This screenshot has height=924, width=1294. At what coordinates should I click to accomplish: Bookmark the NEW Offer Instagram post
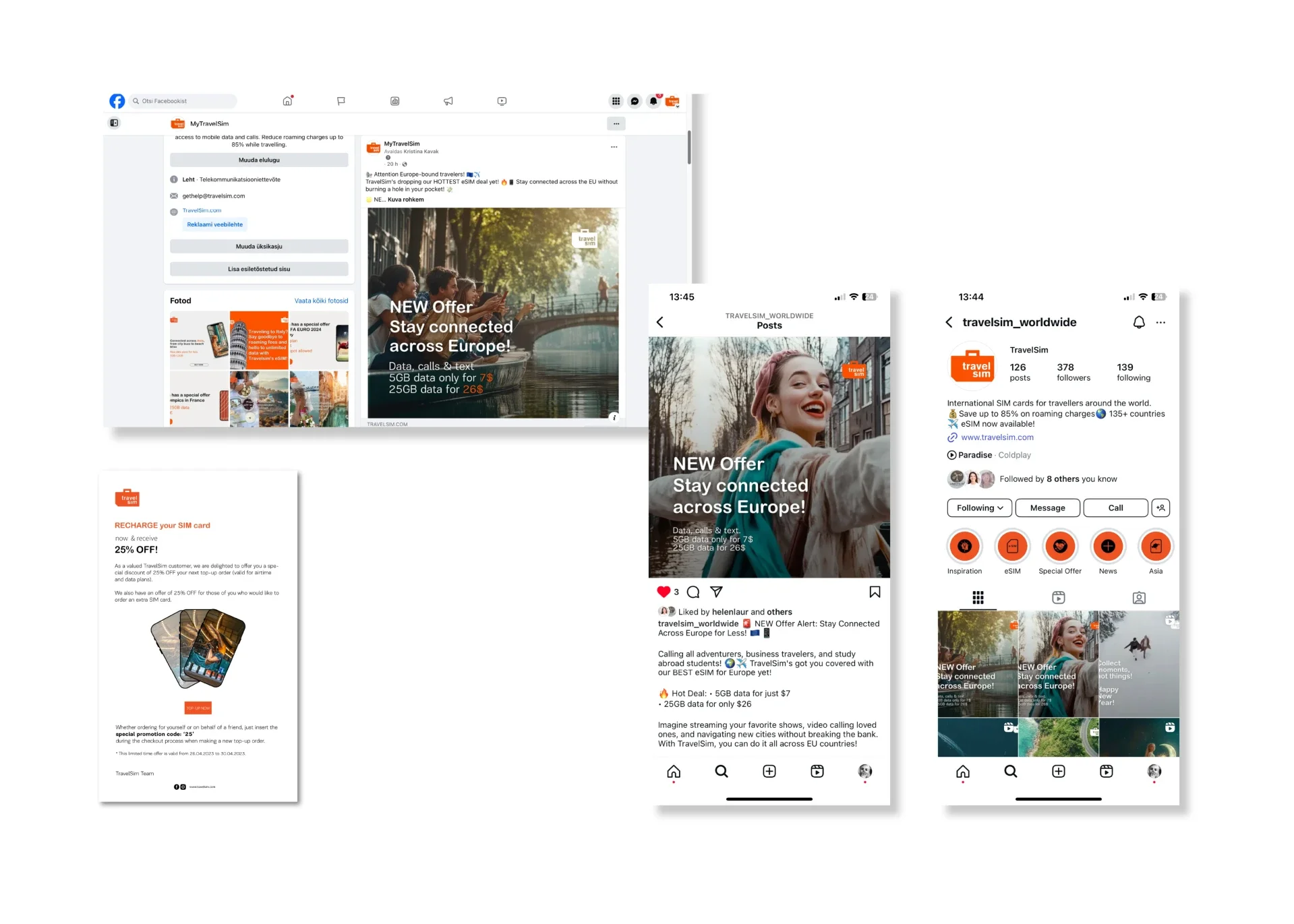(874, 592)
